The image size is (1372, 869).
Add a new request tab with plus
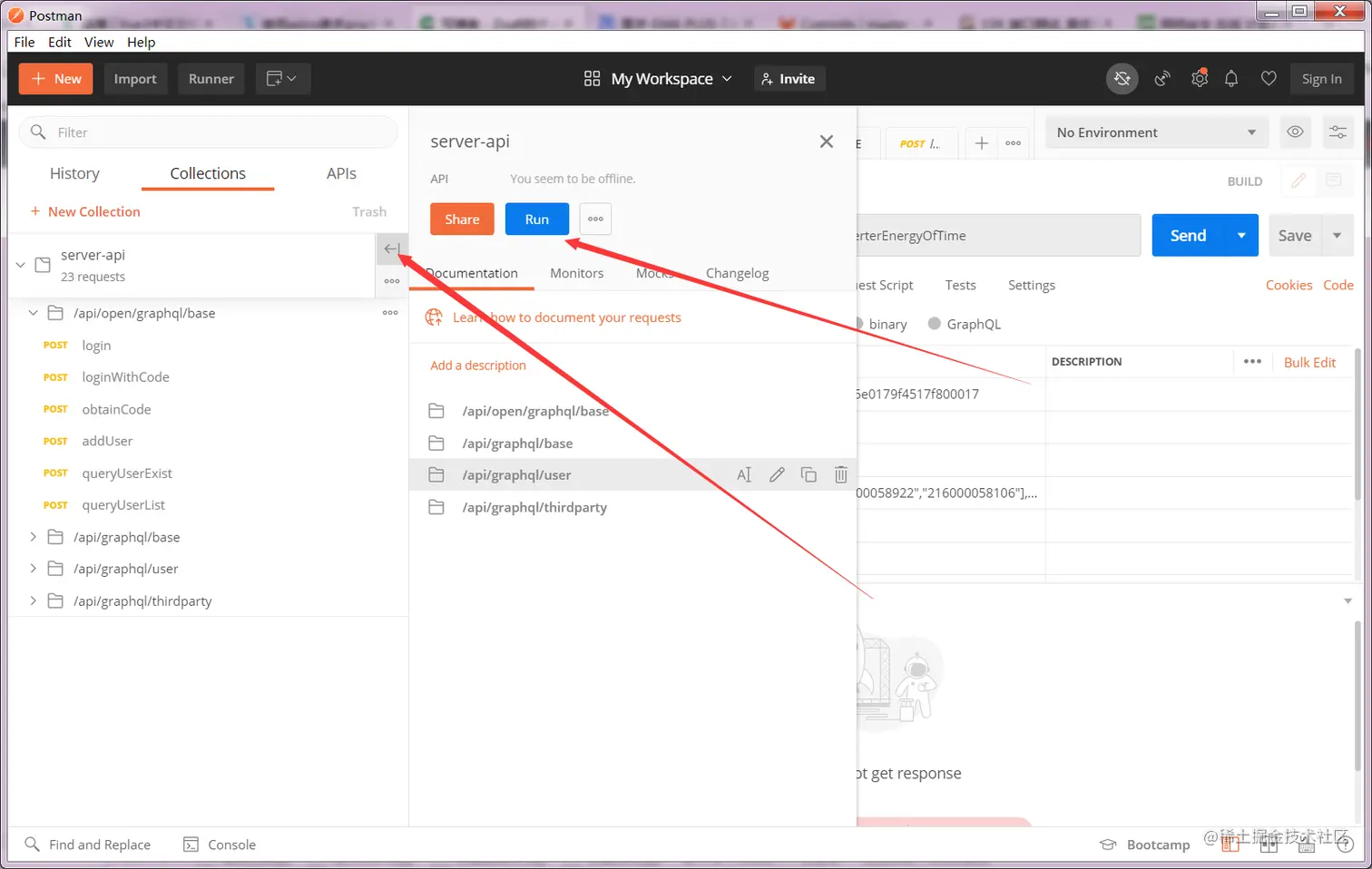click(982, 143)
